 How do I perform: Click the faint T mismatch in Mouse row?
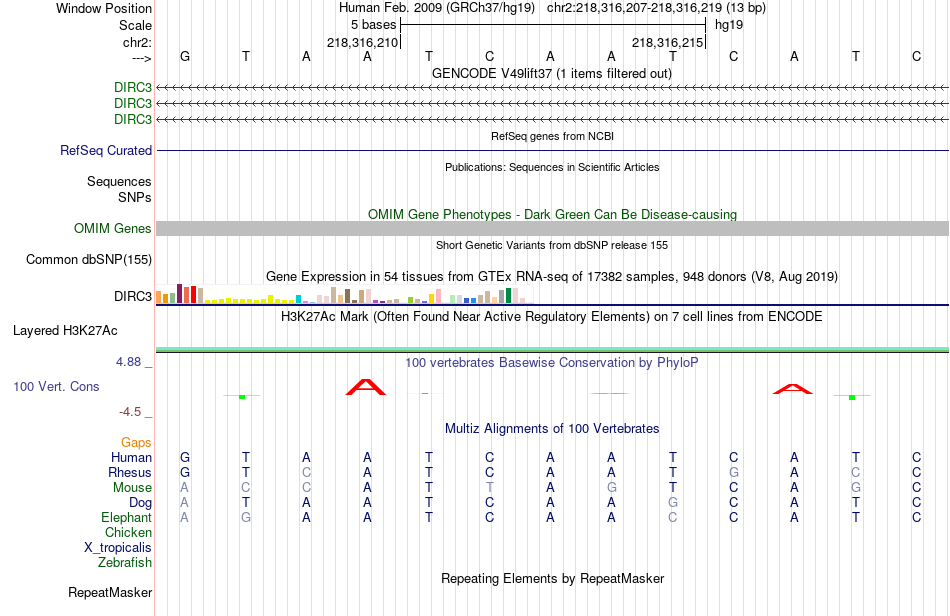click(x=490, y=488)
